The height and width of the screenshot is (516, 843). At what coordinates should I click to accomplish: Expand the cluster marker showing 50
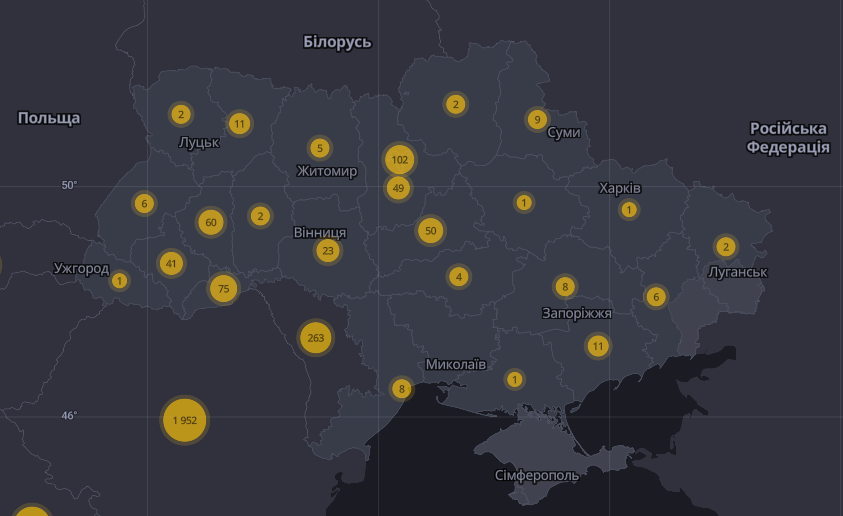(x=431, y=231)
